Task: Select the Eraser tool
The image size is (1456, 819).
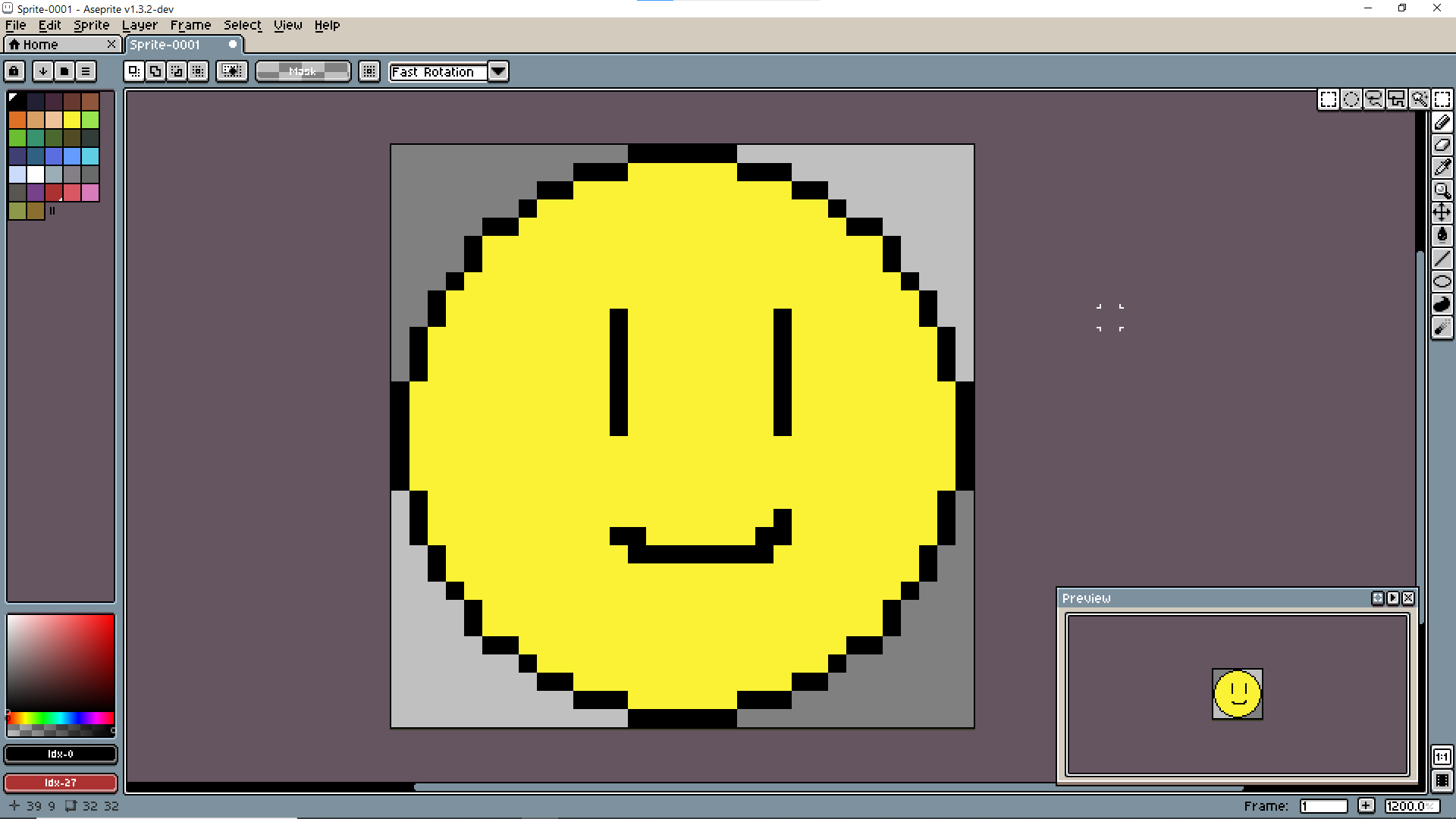Action: [x=1442, y=145]
